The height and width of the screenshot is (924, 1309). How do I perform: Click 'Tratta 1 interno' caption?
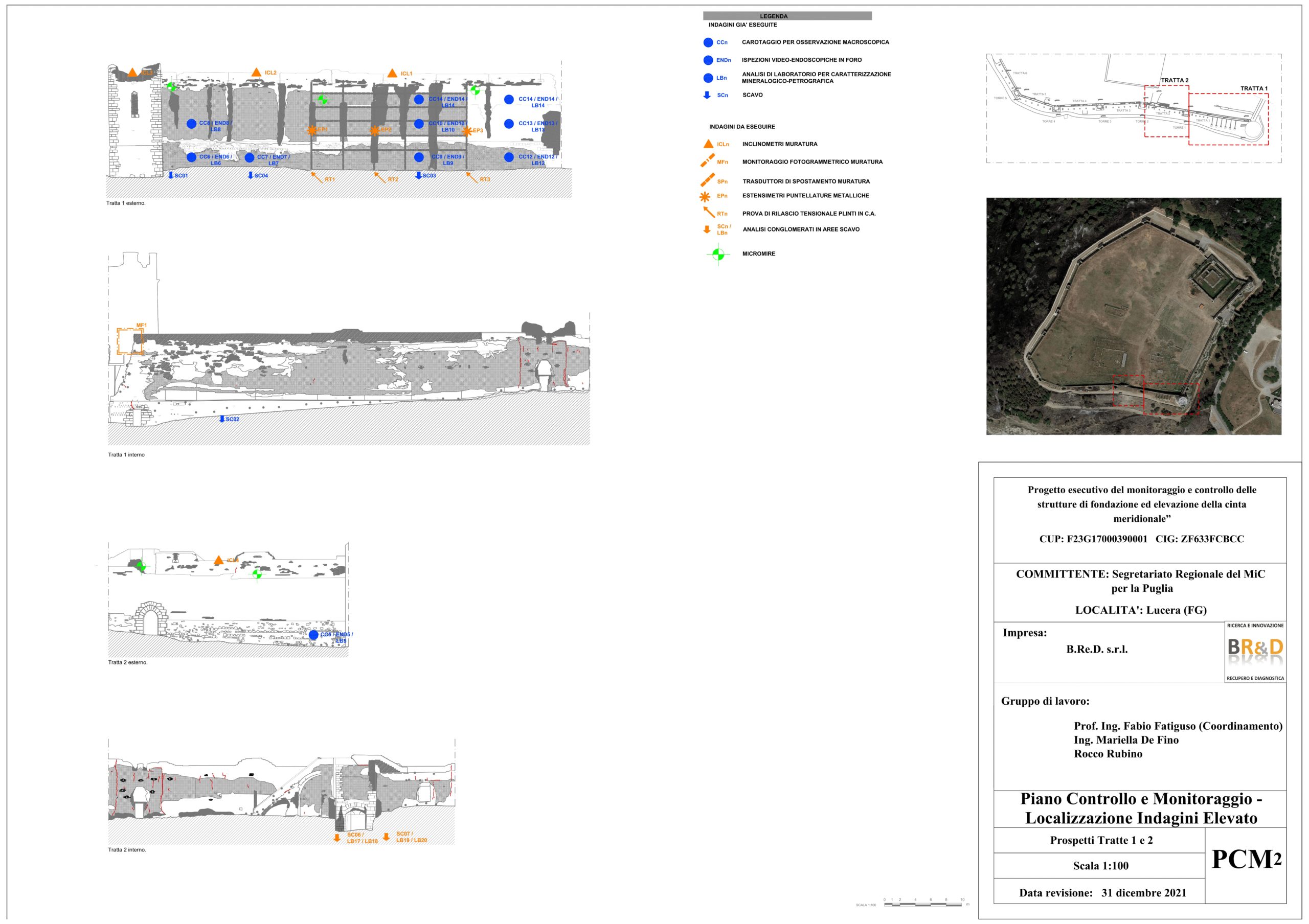[x=127, y=455]
